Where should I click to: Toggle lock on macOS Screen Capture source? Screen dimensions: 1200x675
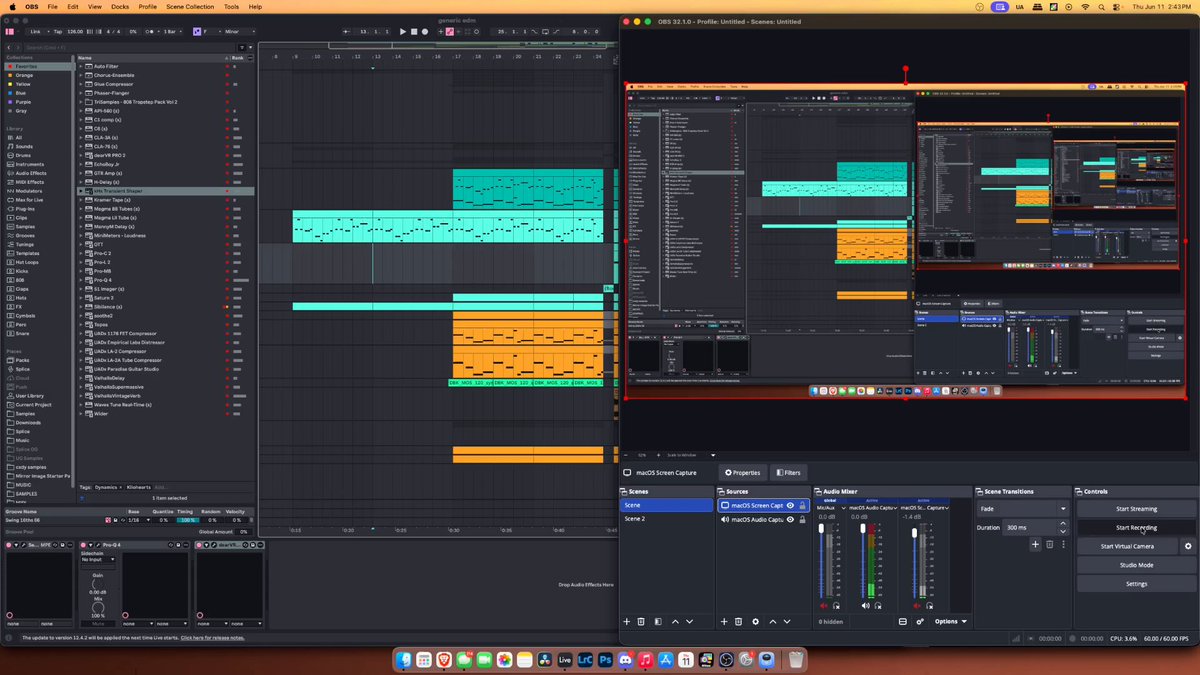(803, 506)
